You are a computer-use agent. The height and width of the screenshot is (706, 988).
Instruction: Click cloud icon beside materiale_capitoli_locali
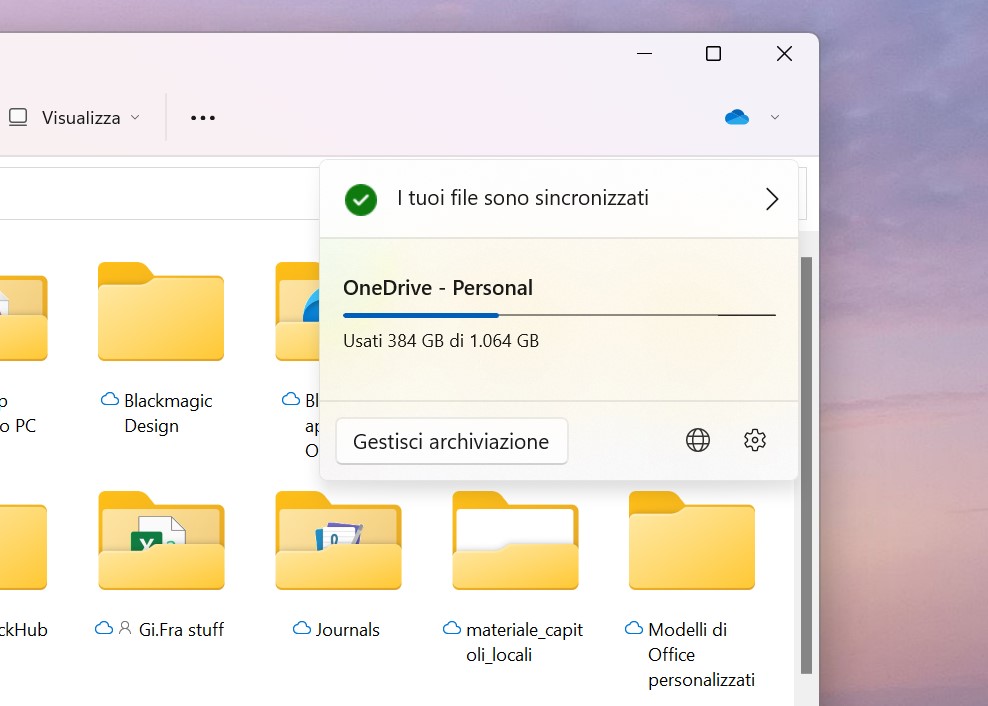pos(452,628)
